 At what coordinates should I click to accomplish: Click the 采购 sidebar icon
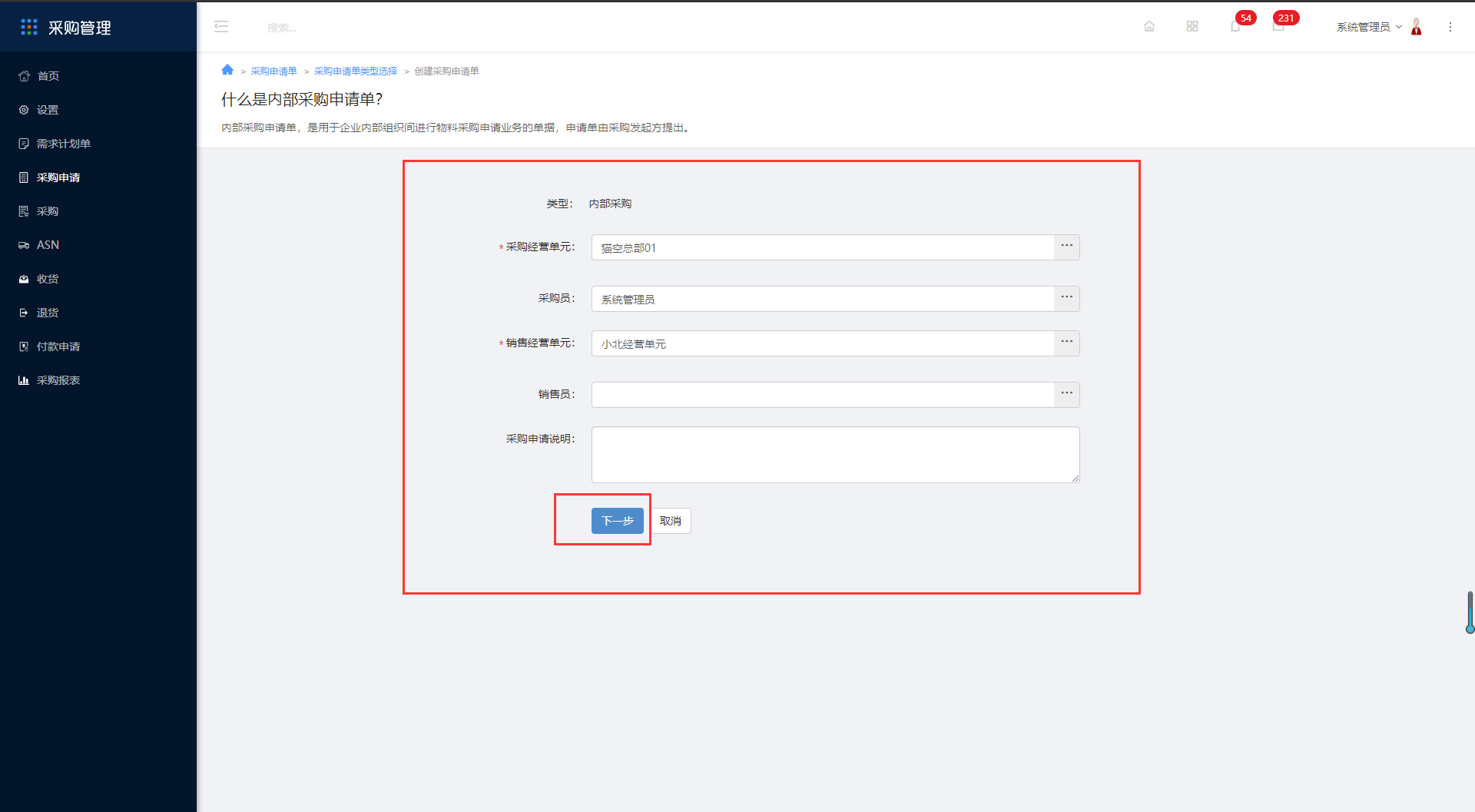[24, 211]
